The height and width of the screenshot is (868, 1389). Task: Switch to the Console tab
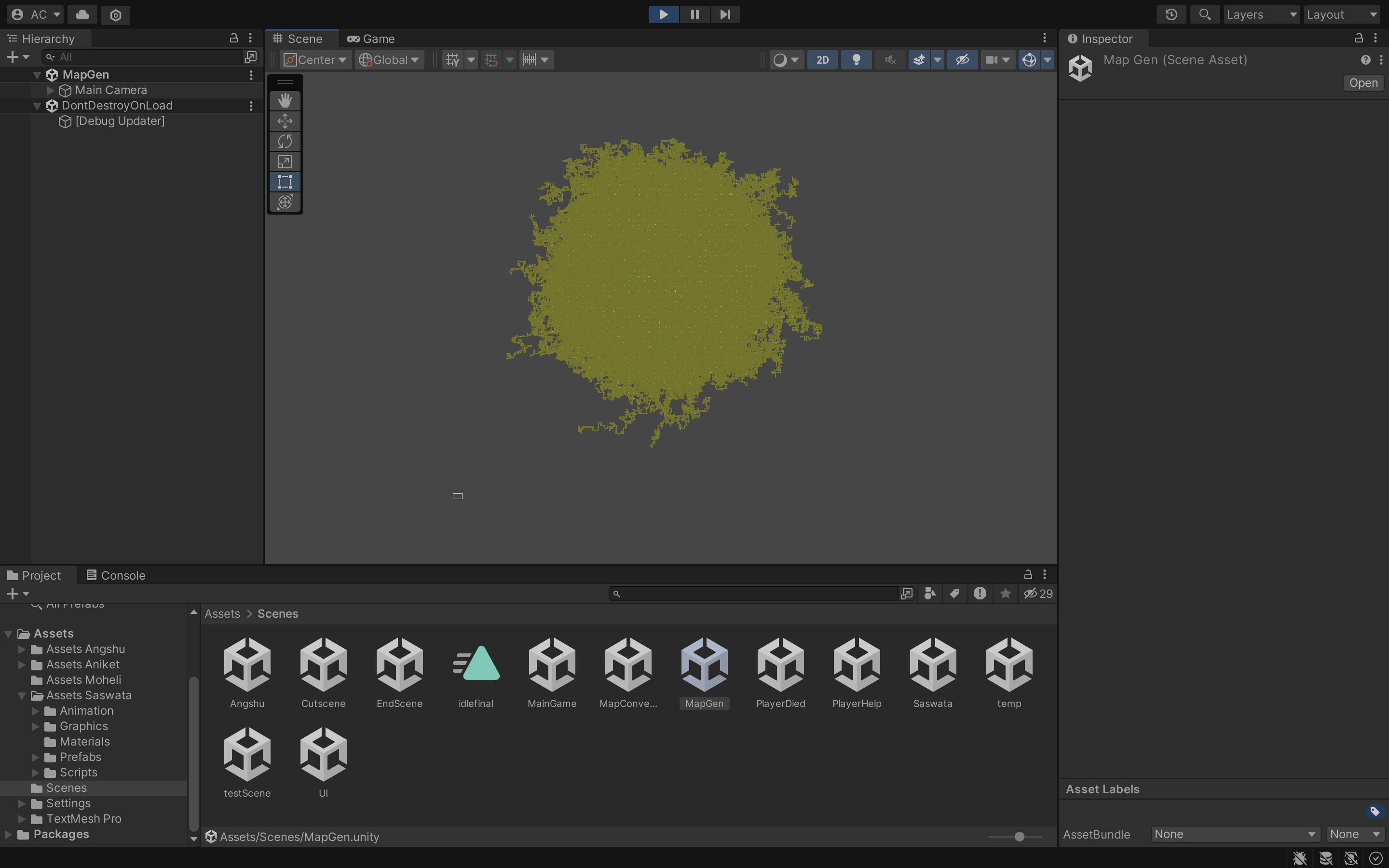pos(116,575)
